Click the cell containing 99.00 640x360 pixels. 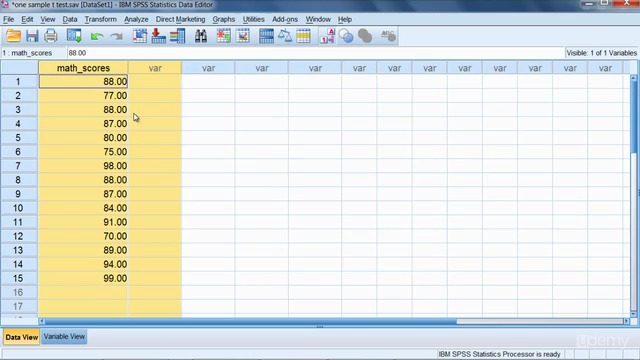point(83,278)
